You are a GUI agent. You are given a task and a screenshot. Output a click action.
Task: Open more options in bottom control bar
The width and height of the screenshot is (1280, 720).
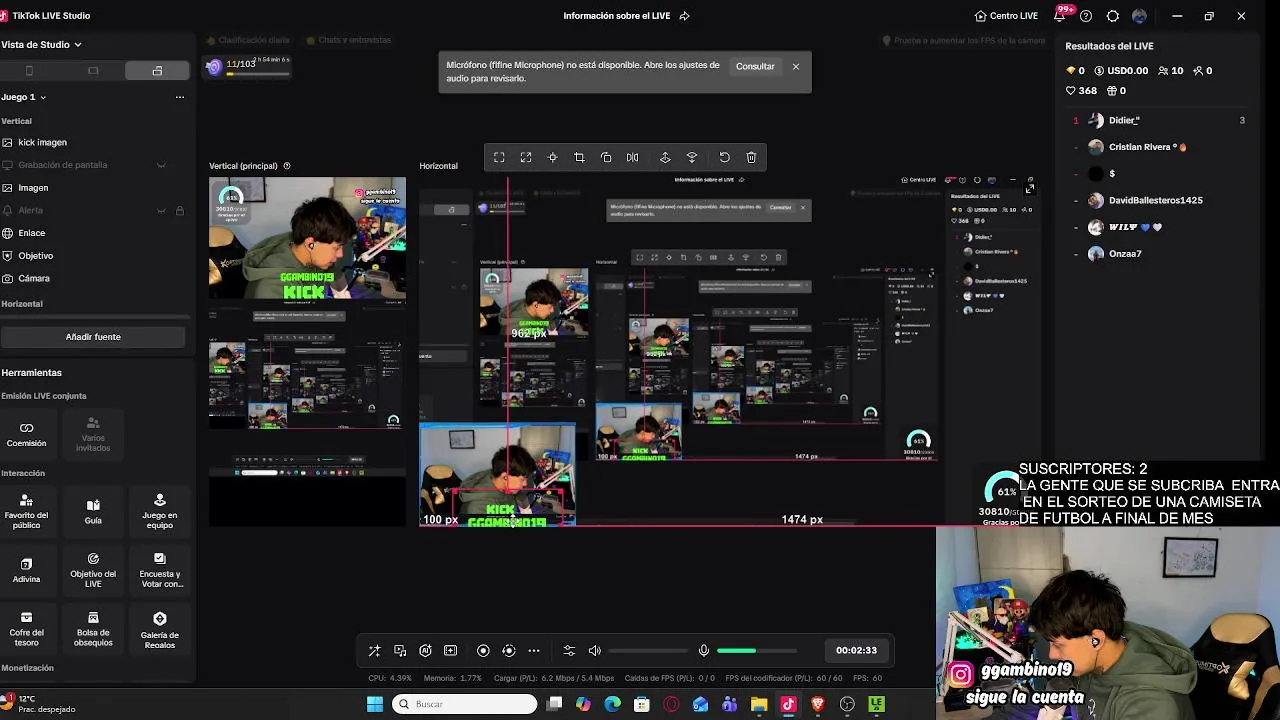click(x=534, y=650)
